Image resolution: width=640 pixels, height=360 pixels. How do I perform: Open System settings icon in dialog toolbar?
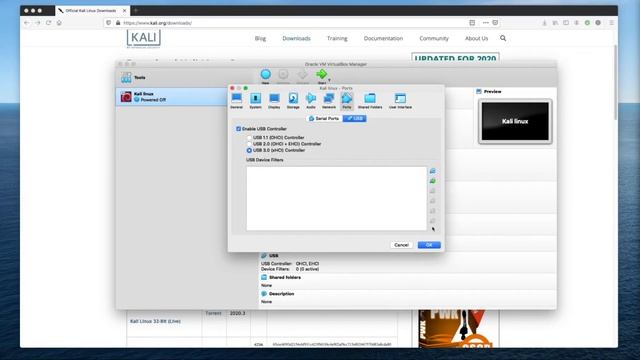pos(256,100)
